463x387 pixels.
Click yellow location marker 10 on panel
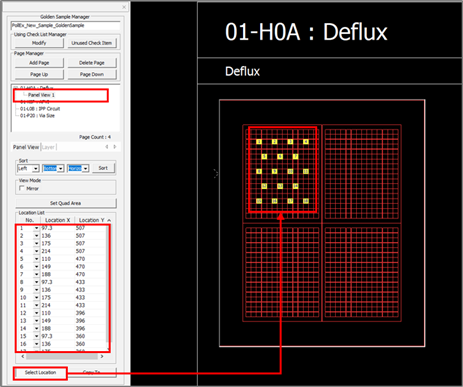(290, 171)
